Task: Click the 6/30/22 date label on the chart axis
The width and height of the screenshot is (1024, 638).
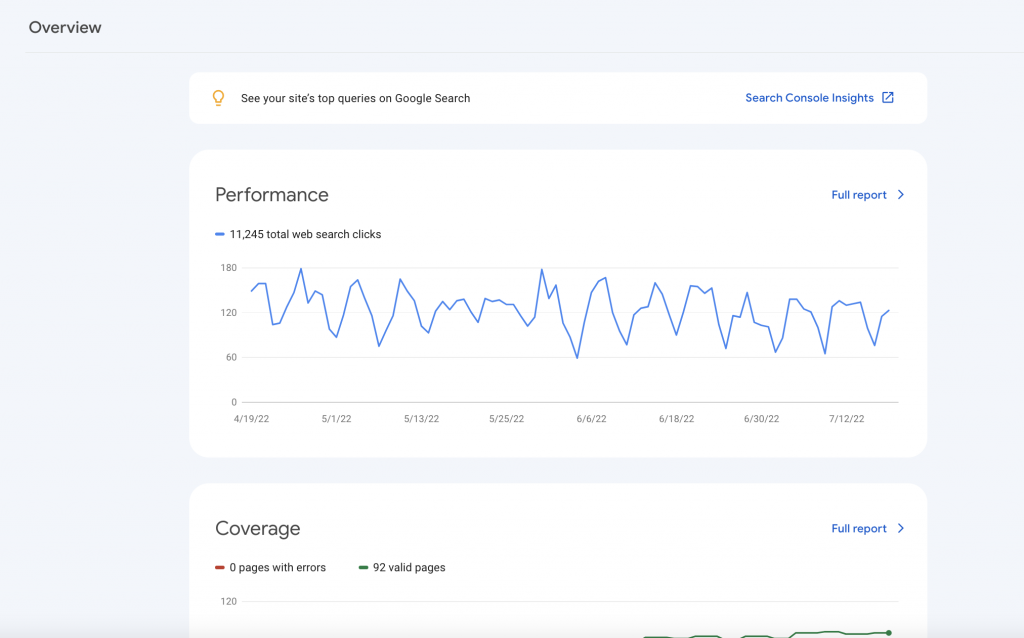Action: (761, 419)
